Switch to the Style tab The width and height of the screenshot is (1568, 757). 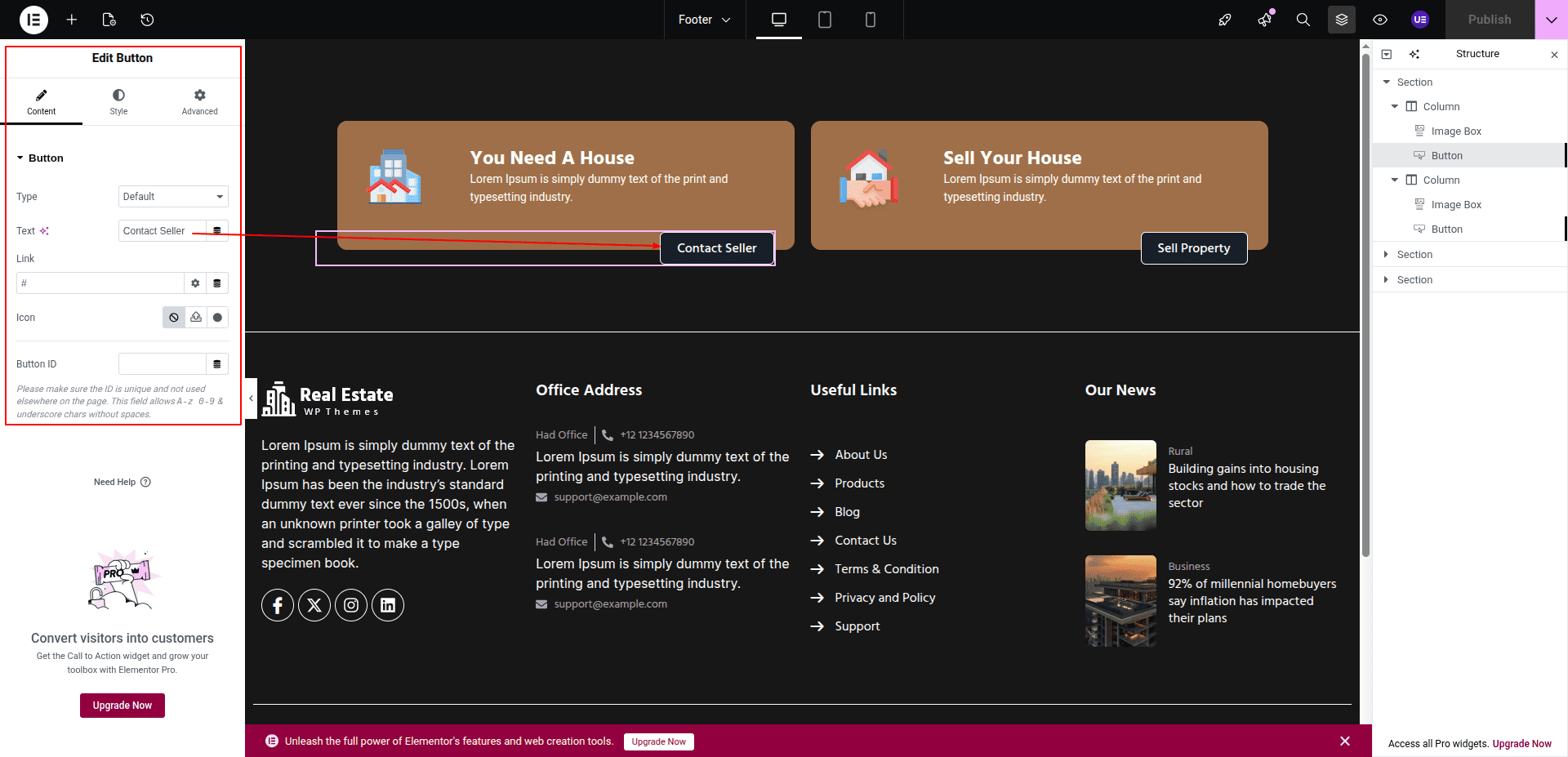point(118,102)
